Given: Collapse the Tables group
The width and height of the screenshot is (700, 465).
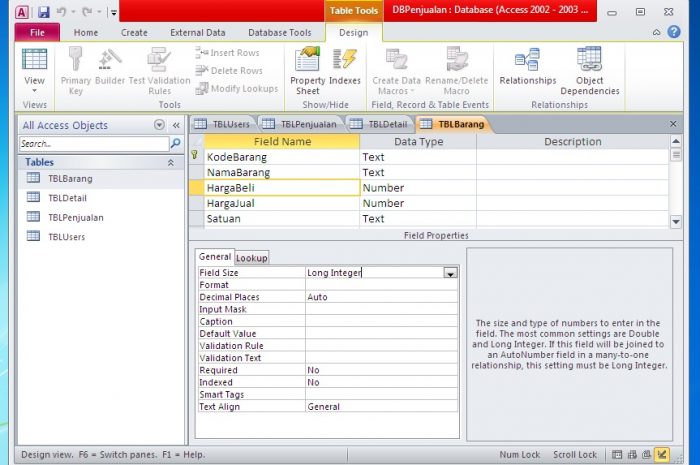Looking at the screenshot, I should pyautogui.click(x=171, y=162).
